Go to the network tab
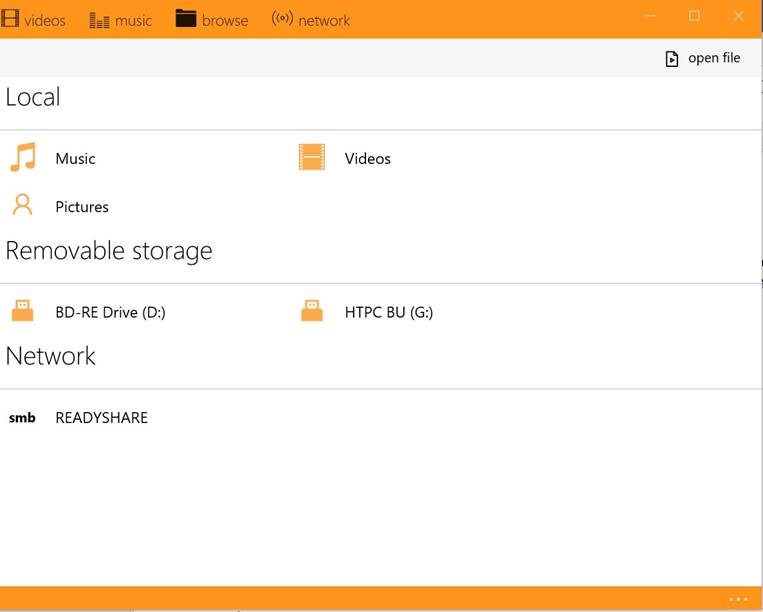 [x=324, y=21]
